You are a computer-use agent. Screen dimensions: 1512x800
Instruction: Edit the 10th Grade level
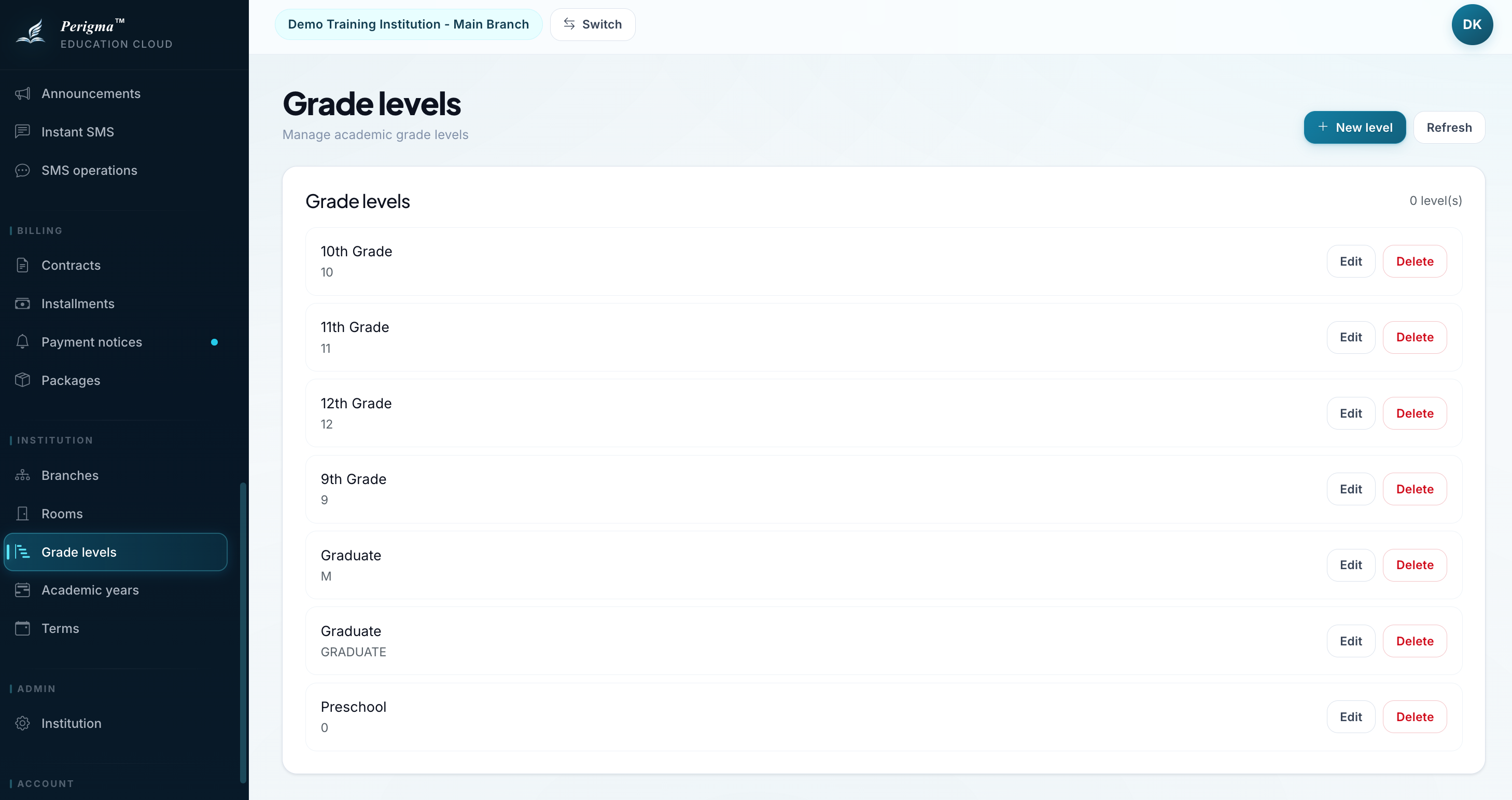point(1351,261)
